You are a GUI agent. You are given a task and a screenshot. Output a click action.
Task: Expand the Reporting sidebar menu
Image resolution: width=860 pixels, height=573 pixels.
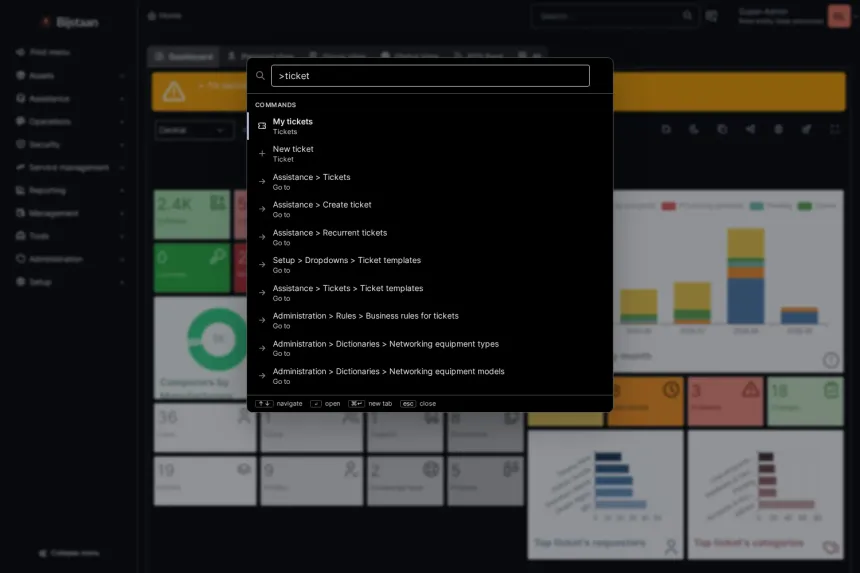coord(69,190)
